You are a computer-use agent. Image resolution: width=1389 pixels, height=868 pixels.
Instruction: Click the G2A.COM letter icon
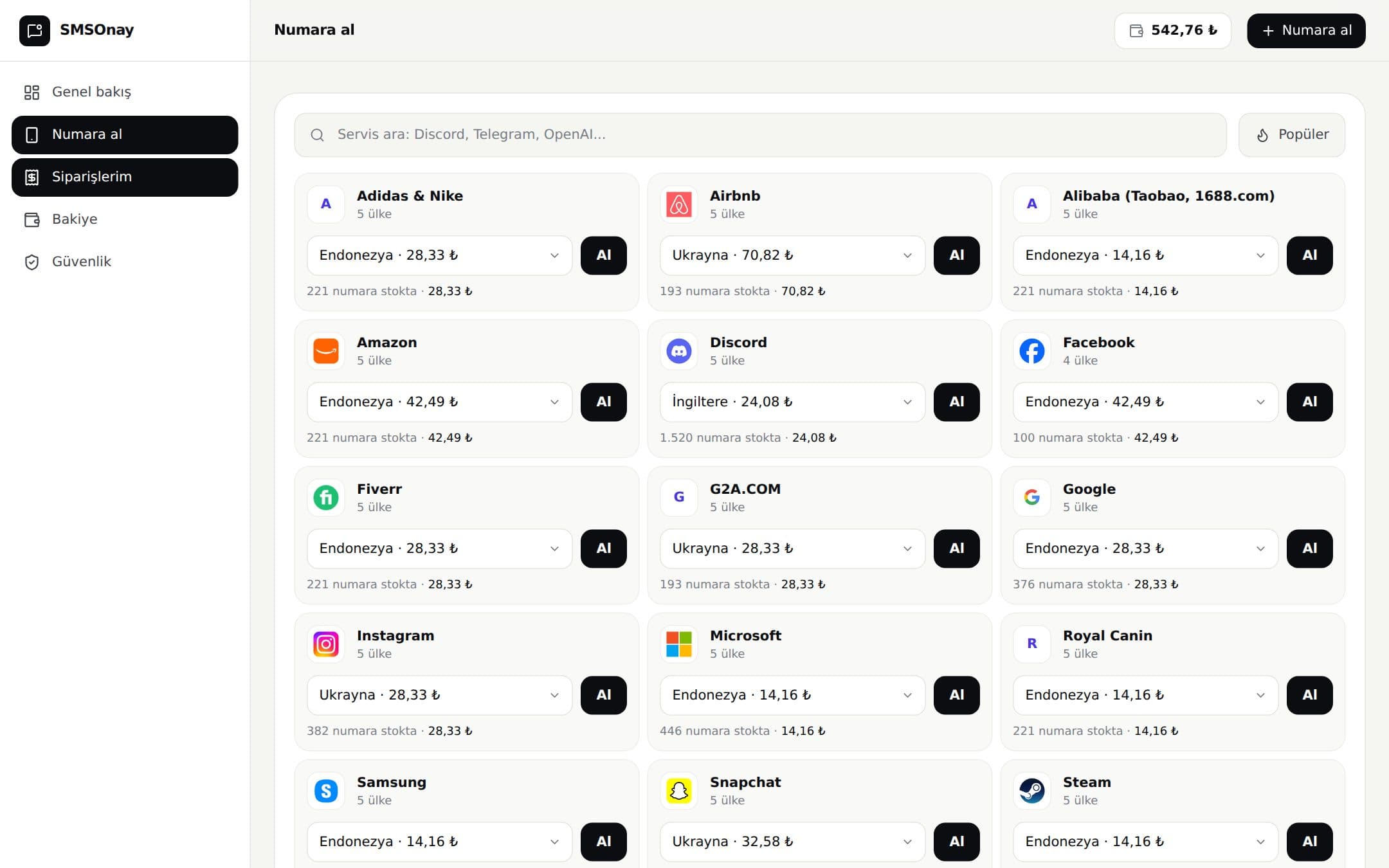coord(679,498)
